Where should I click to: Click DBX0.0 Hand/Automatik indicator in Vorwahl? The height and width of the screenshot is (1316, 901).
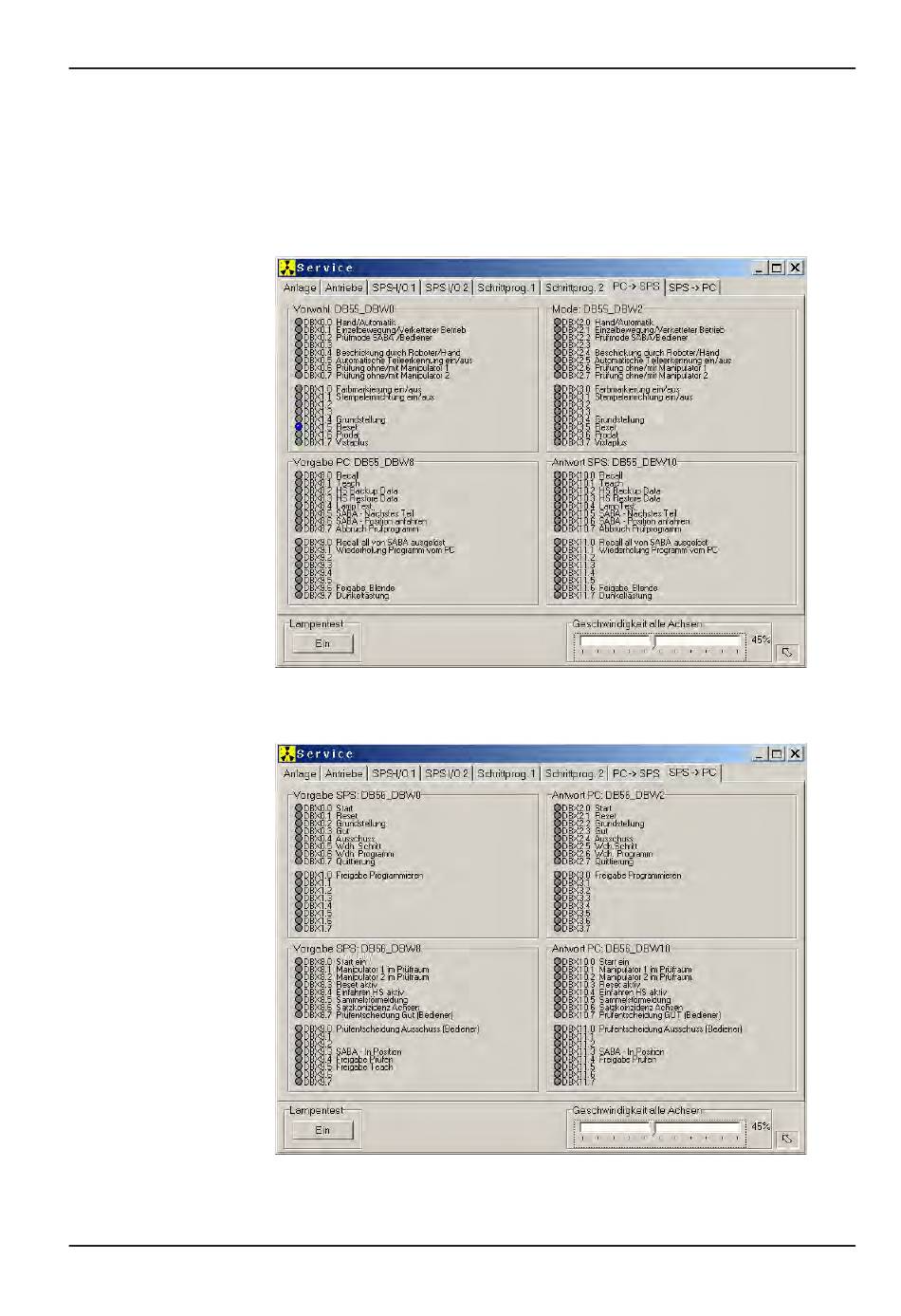point(299,323)
